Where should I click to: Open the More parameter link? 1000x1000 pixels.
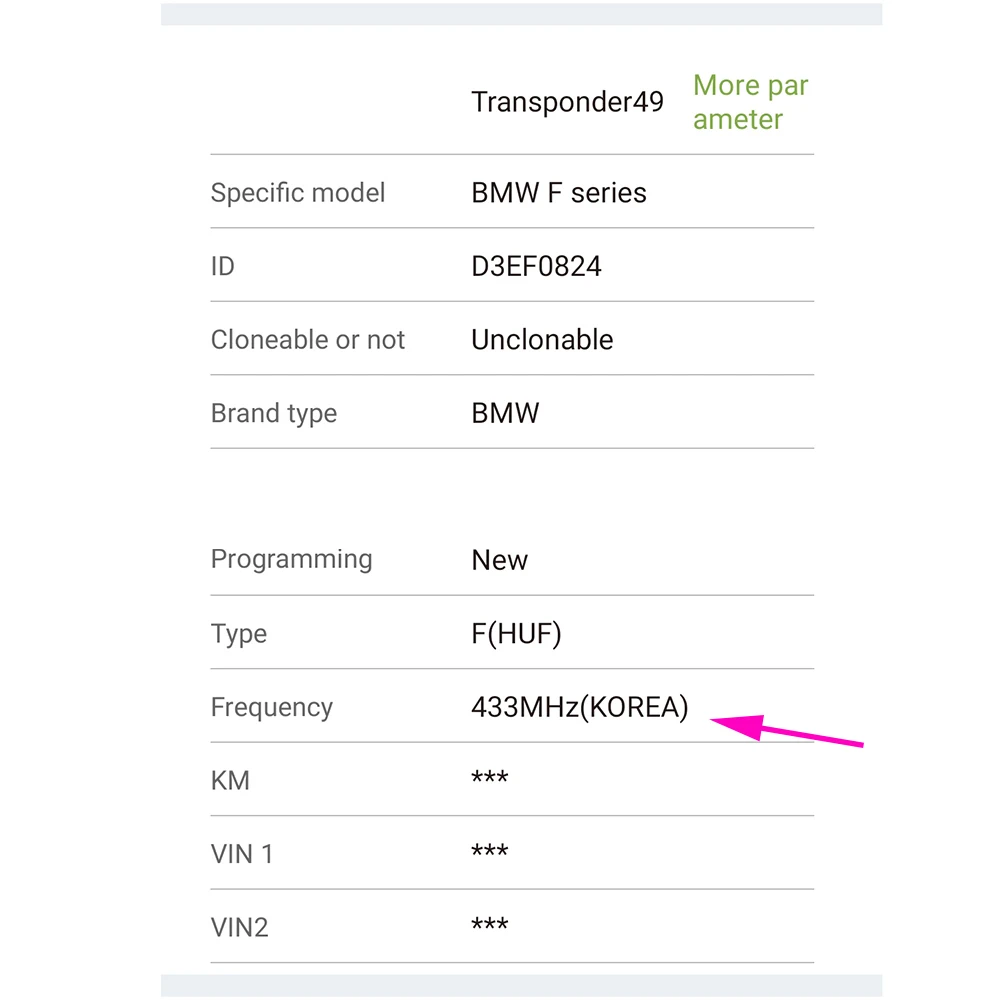tap(750, 102)
